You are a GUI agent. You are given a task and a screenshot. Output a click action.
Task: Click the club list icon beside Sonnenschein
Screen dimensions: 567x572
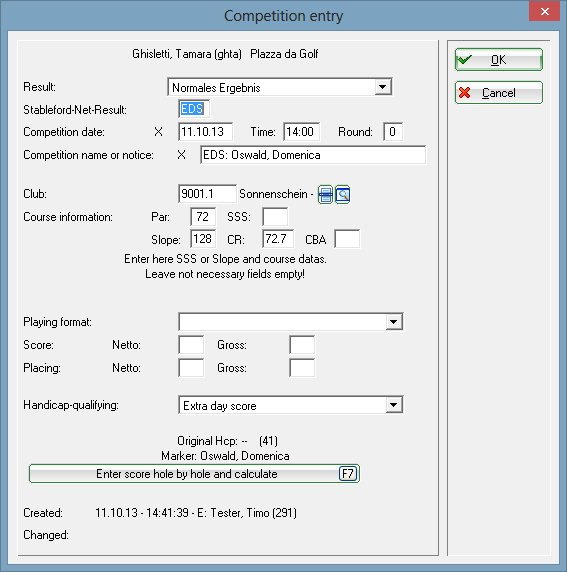coord(325,194)
